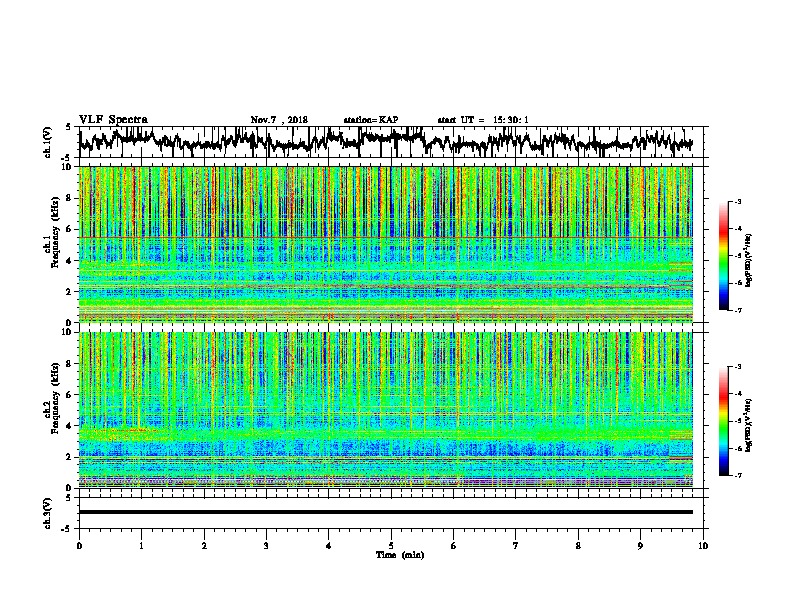792x612 pixels.
Task: Click the "Time (min)" axis label
Action: pyautogui.click(x=400, y=555)
